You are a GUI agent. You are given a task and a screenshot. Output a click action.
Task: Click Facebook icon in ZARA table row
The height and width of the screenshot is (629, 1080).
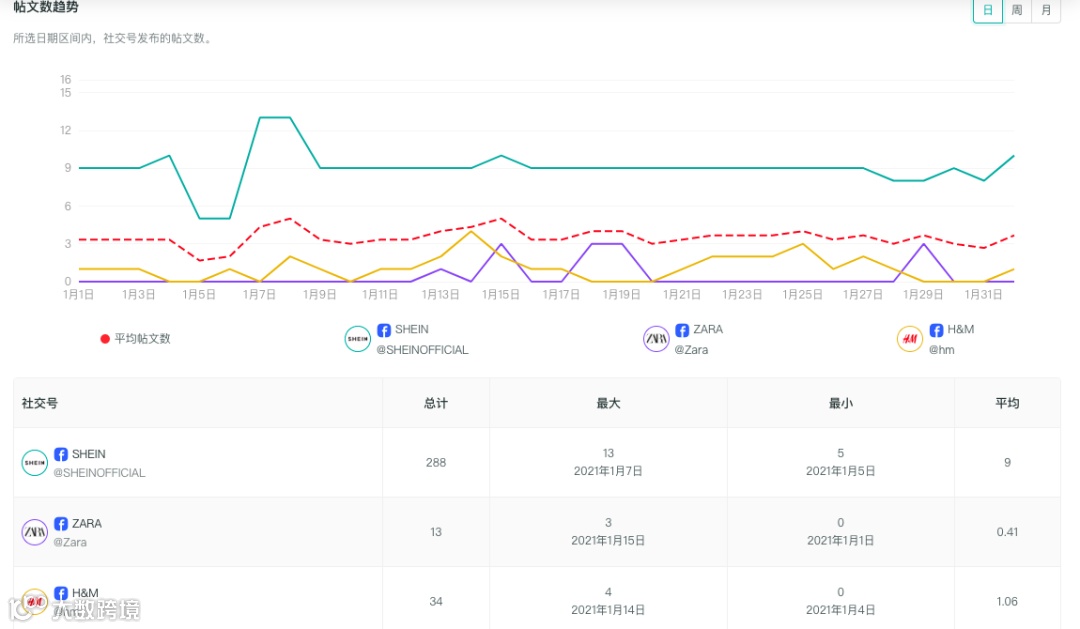click(61, 524)
